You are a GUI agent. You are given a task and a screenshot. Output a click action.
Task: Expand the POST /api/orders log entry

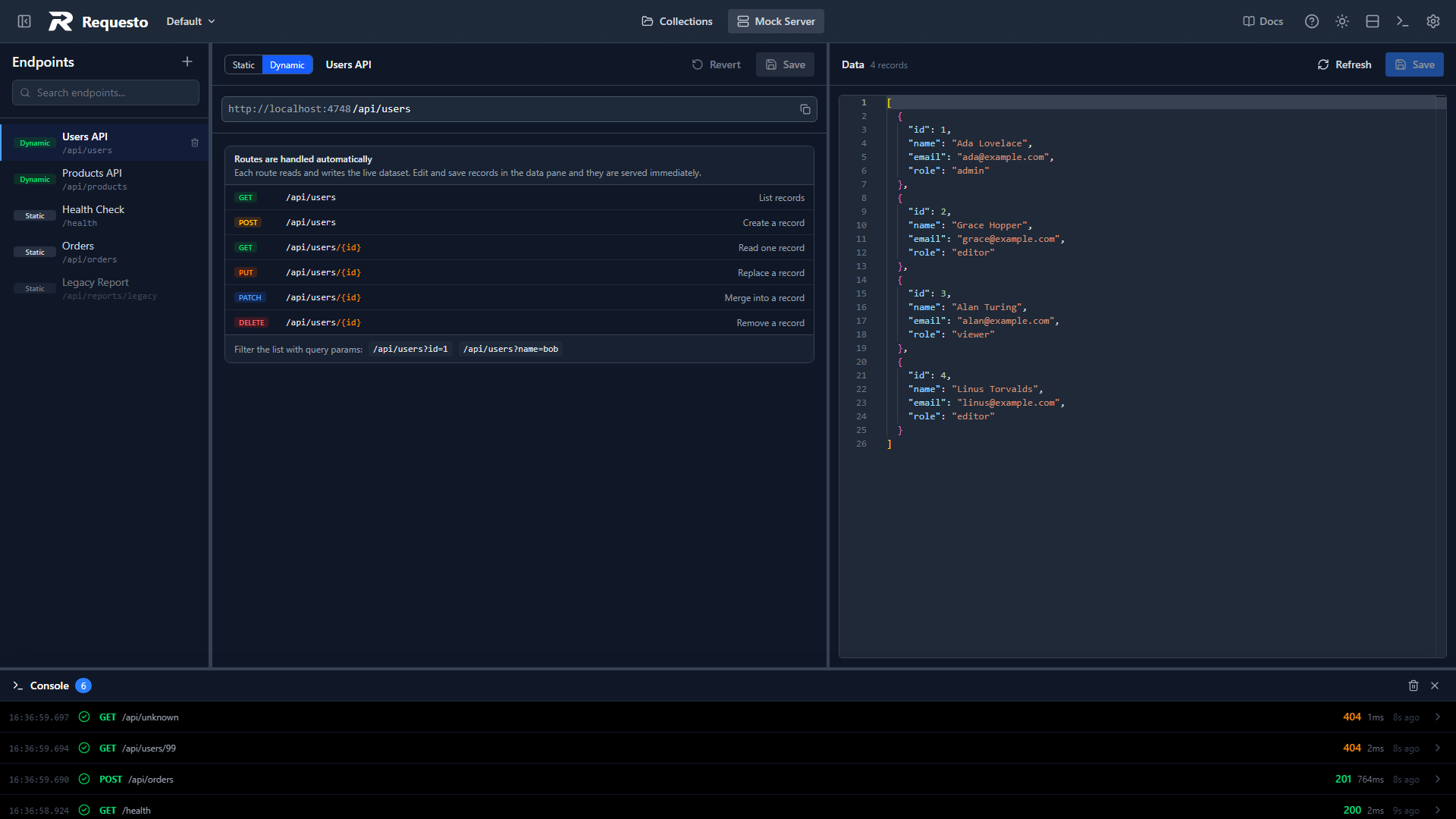coord(728,779)
